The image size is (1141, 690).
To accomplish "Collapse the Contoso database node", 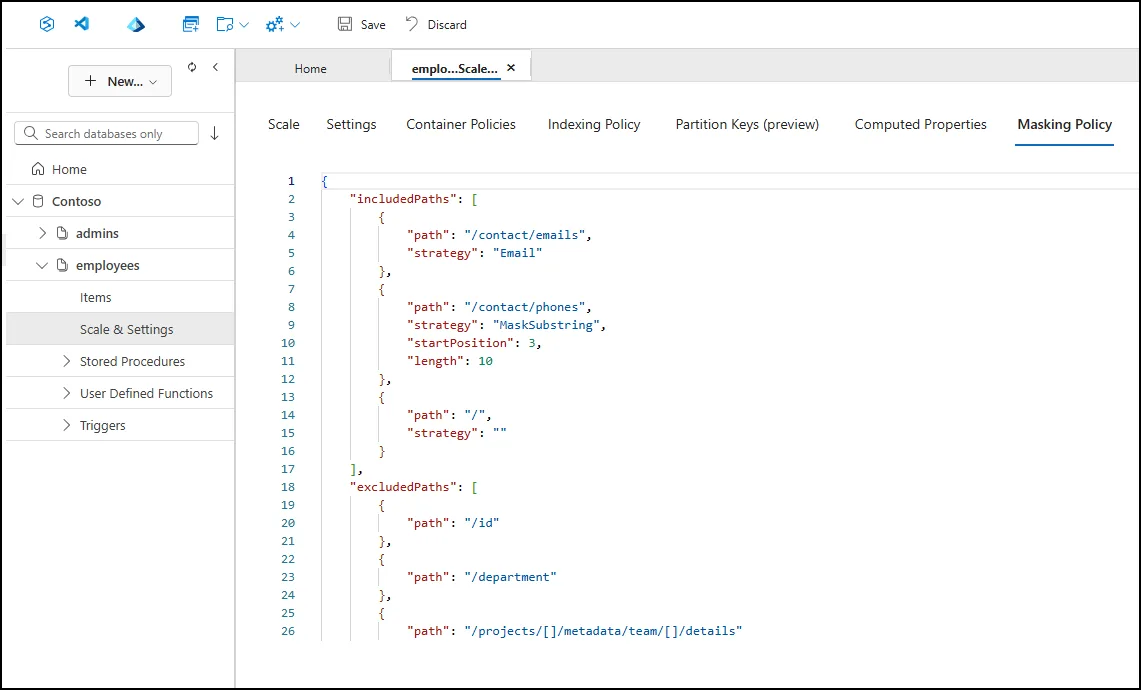I will pos(18,201).
